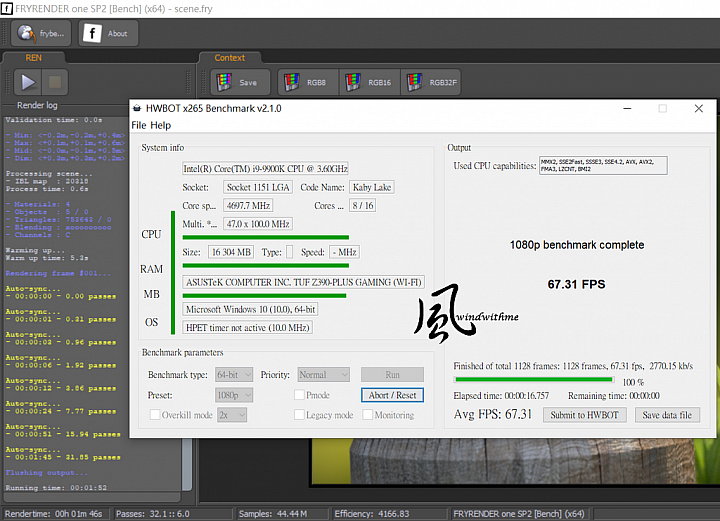This screenshot has width=720, height=521.
Task: Open the Overkill mode 2x dropdown
Action: [232, 415]
